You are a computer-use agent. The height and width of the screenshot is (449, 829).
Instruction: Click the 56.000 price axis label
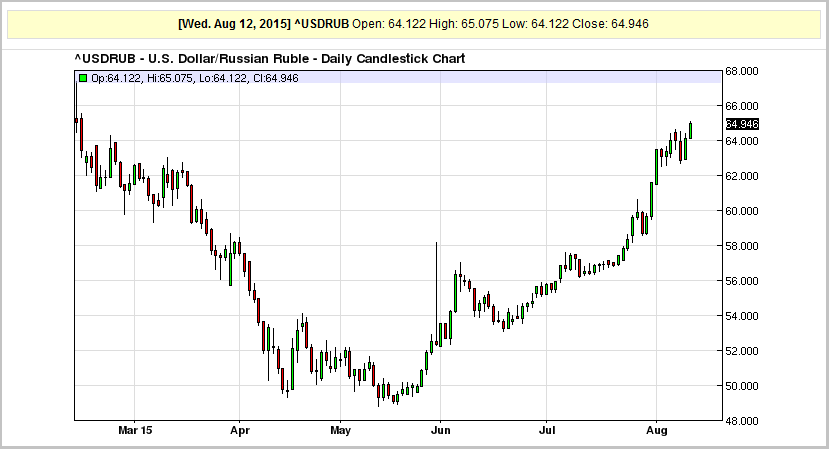pyautogui.click(x=742, y=281)
